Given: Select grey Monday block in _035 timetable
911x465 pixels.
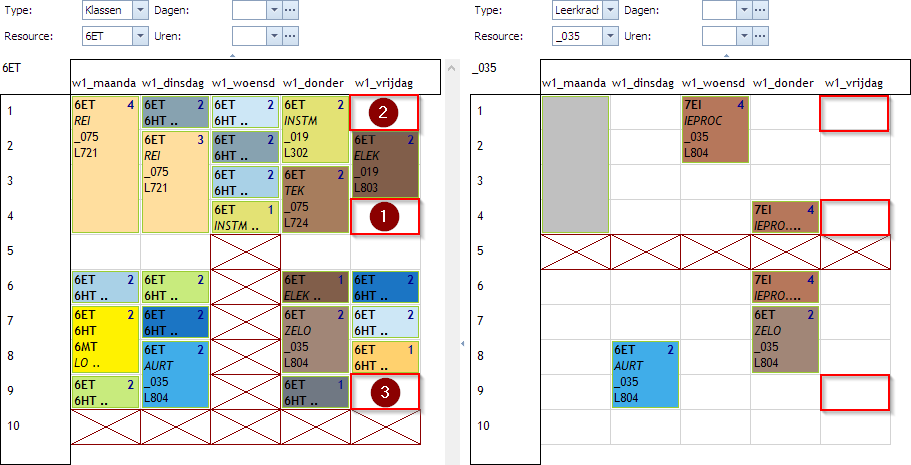Looking at the screenshot, I should 575,164.
